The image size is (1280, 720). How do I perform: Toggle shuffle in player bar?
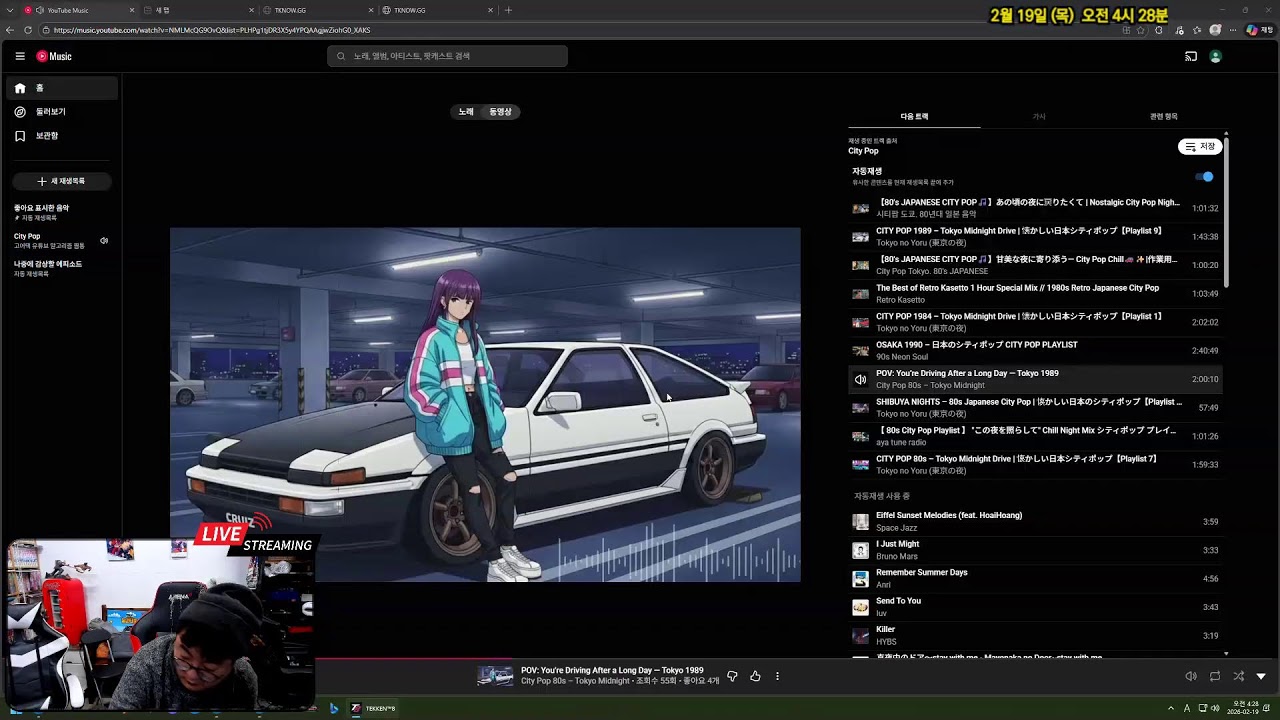pos(1239,677)
